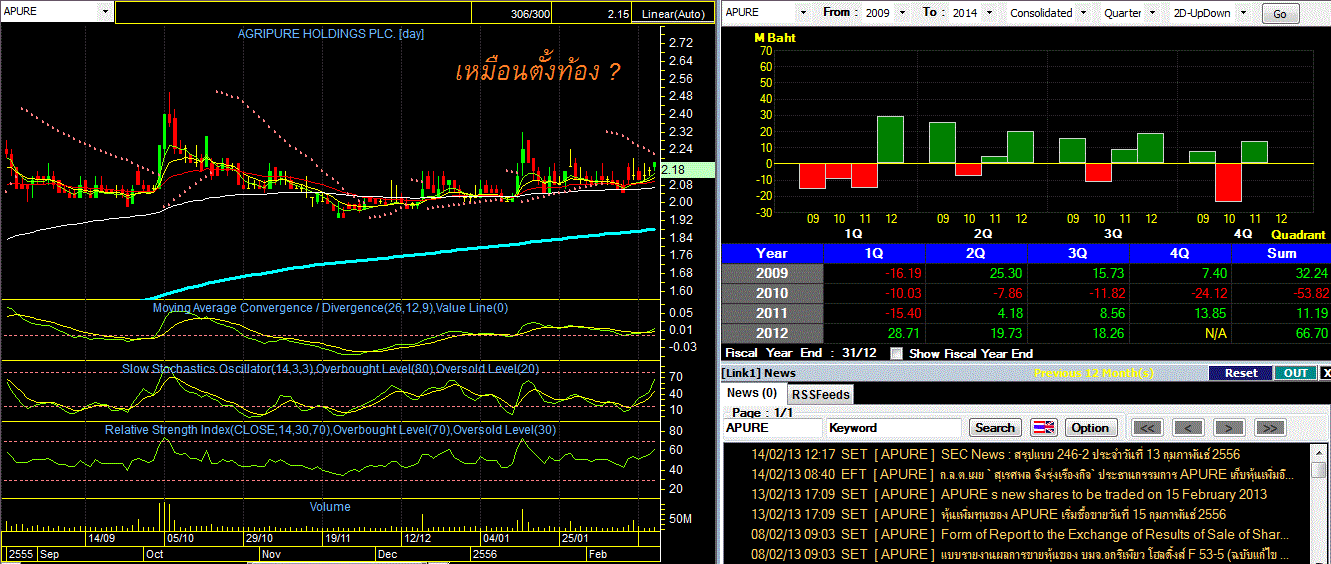Go to previous news page with < button

click(x=1187, y=427)
